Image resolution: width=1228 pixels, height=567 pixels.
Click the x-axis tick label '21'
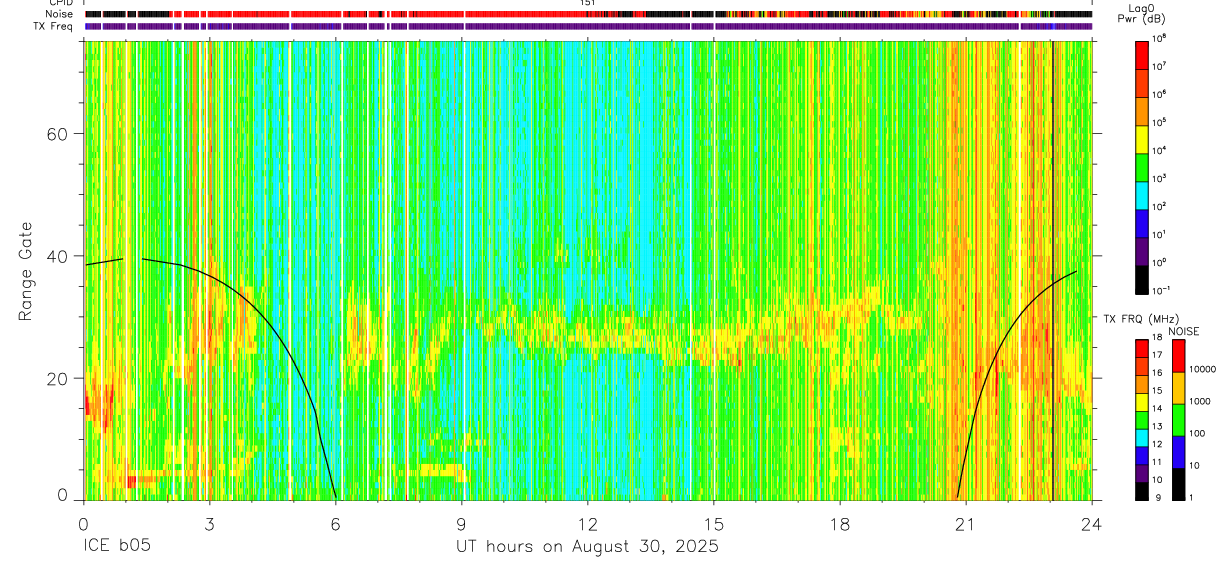[x=966, y=523]
